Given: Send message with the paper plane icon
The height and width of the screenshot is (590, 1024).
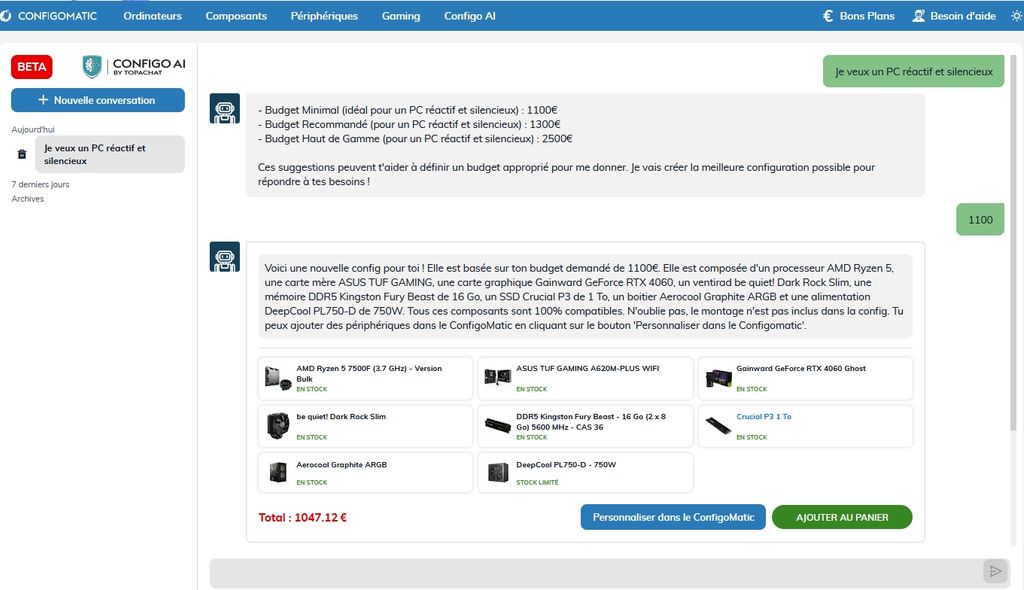Looking at the screenshot, I should tap(995, 572).
